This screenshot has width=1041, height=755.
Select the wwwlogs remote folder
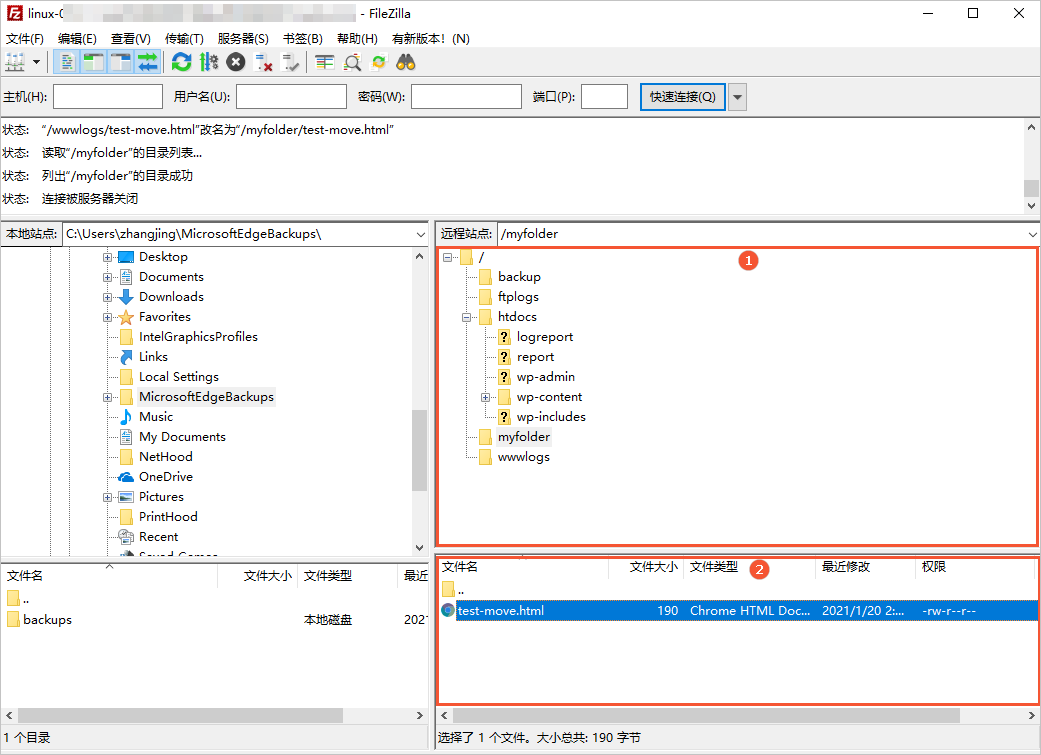click(x=523, y=457)
